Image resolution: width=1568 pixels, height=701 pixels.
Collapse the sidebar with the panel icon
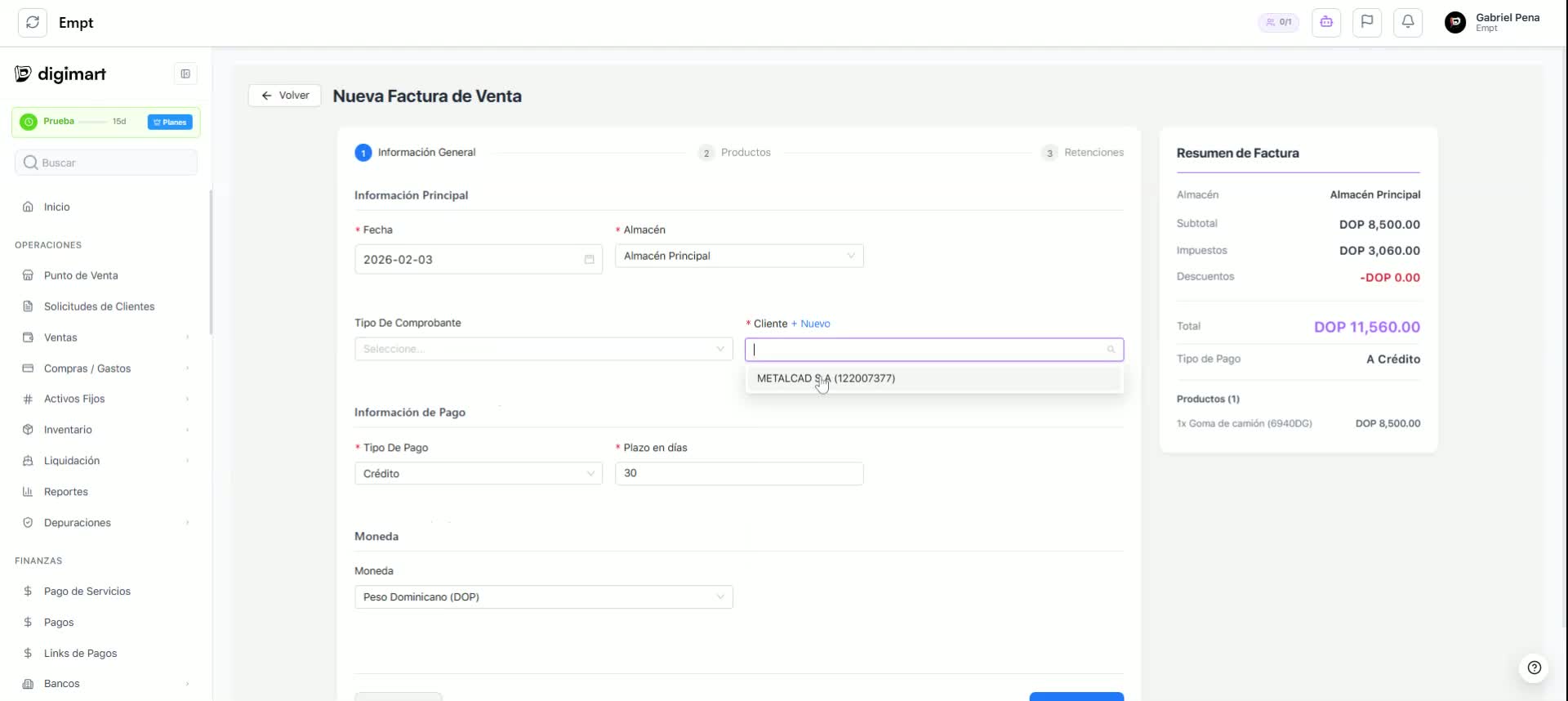[x=185, y=74]
